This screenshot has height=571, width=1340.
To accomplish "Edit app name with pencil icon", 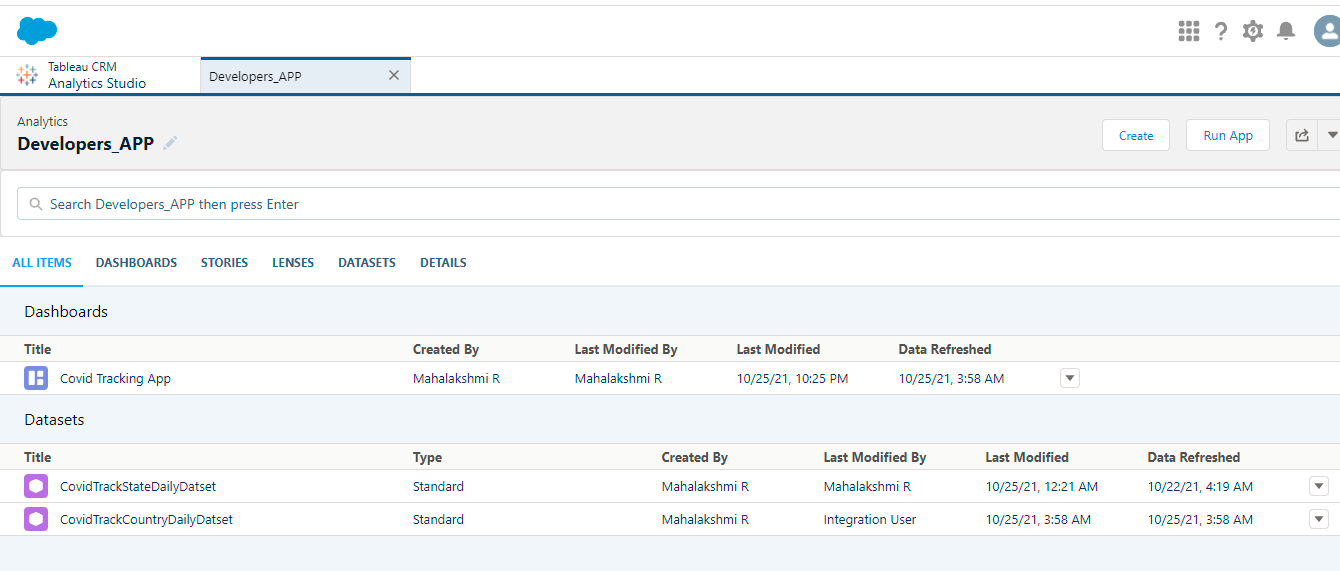I will click(171, 143).
